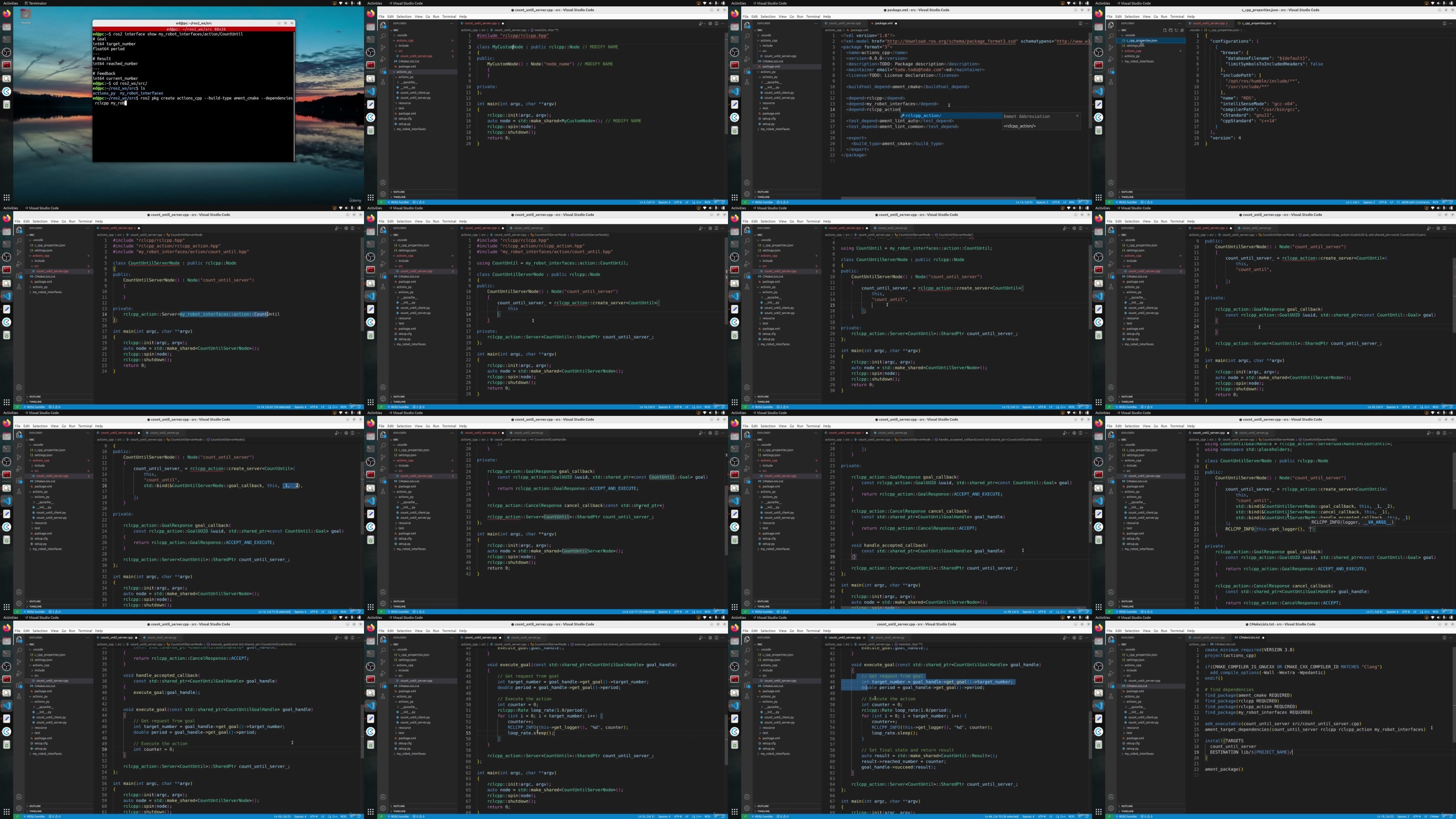The width and height of the screenshot is (1456, 819).
Task: Dismiss the Emmet Abbreviation details popup
Action: 1077,116
